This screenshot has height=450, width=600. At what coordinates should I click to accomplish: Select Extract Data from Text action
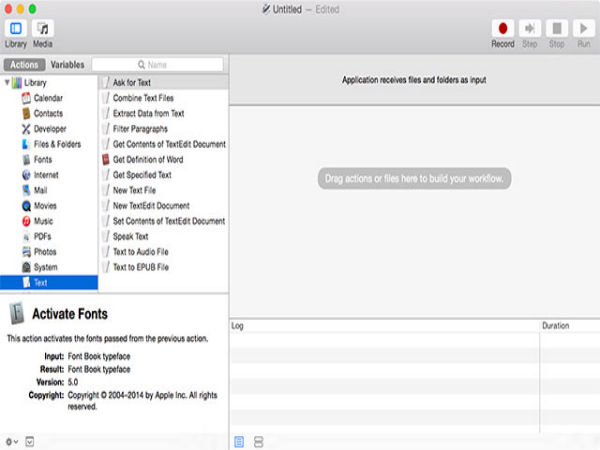[x=164, y=113]
